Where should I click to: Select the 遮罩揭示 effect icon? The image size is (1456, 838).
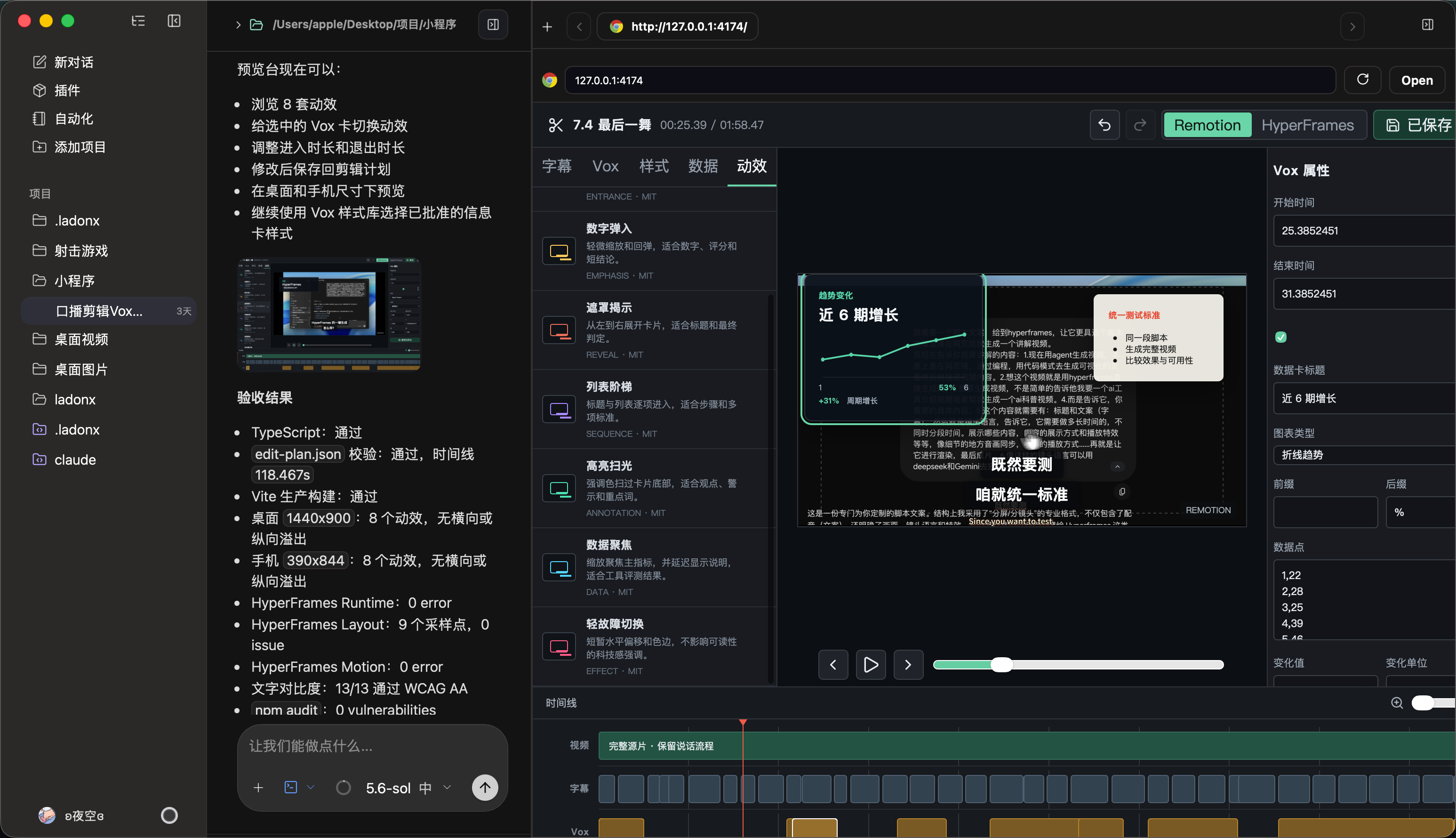tap(559, 330)
